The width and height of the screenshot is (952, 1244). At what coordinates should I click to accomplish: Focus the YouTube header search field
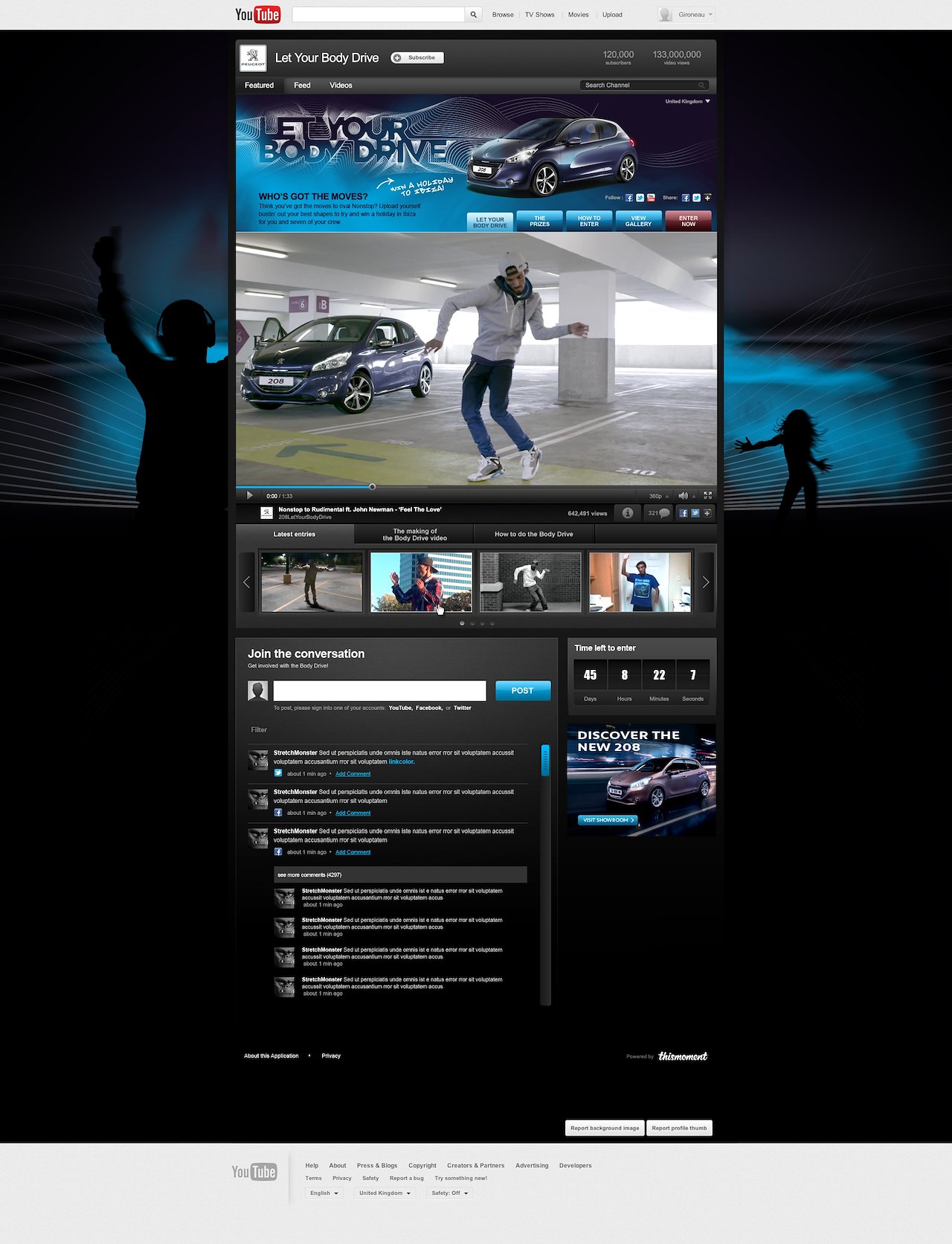click(x=379, y=15)
